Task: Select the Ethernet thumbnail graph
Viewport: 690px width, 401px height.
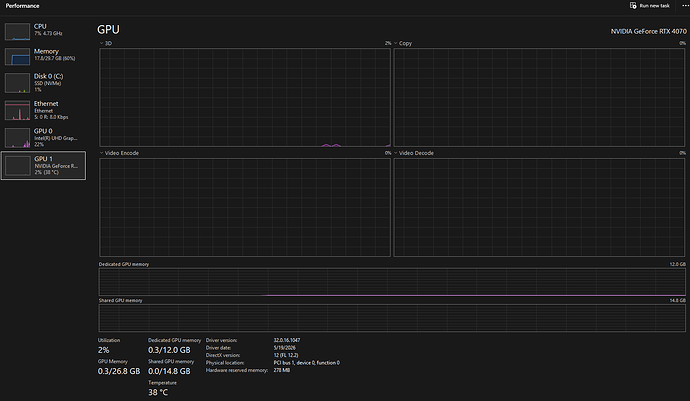Action: (17, 110)
